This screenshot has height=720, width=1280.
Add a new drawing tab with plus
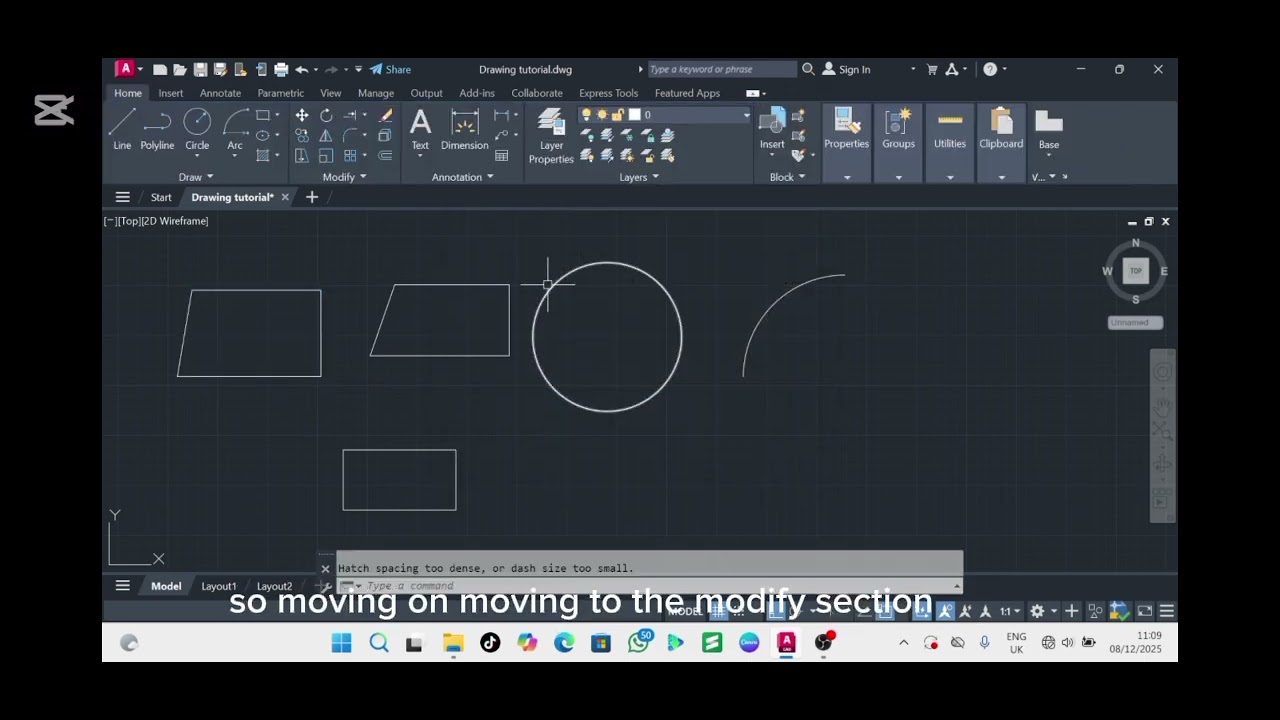tap(312, 197)
